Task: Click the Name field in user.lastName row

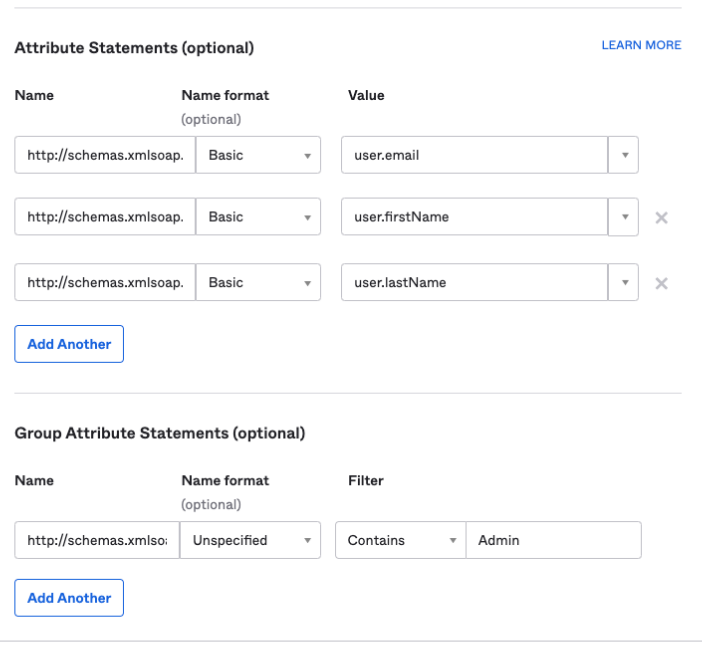Action: pos(105,283)
